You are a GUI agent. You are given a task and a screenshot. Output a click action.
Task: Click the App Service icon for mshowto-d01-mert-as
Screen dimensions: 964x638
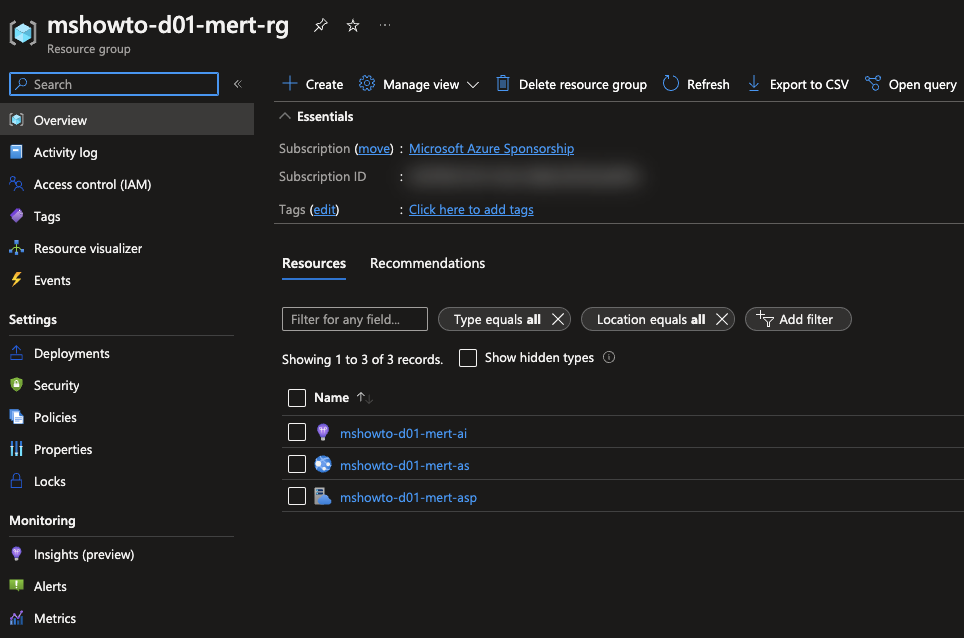click(x=323, y=465)
